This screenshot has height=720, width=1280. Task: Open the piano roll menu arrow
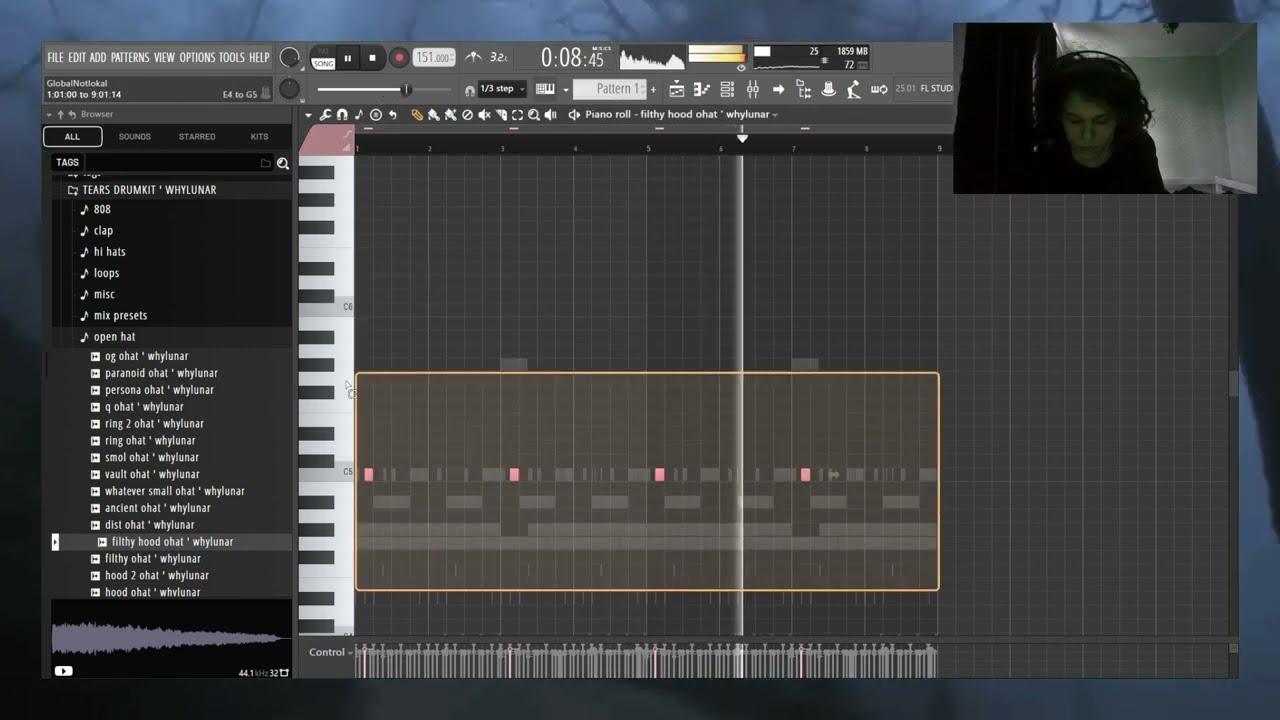click(x=308, y=115)
